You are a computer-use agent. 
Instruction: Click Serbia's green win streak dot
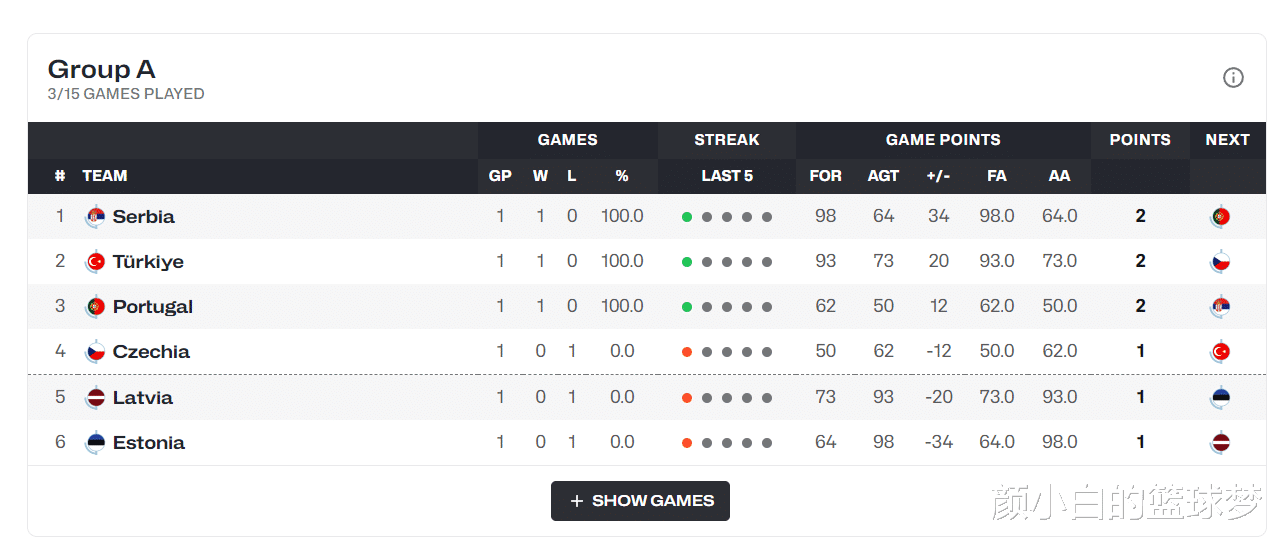coord(687,217)
